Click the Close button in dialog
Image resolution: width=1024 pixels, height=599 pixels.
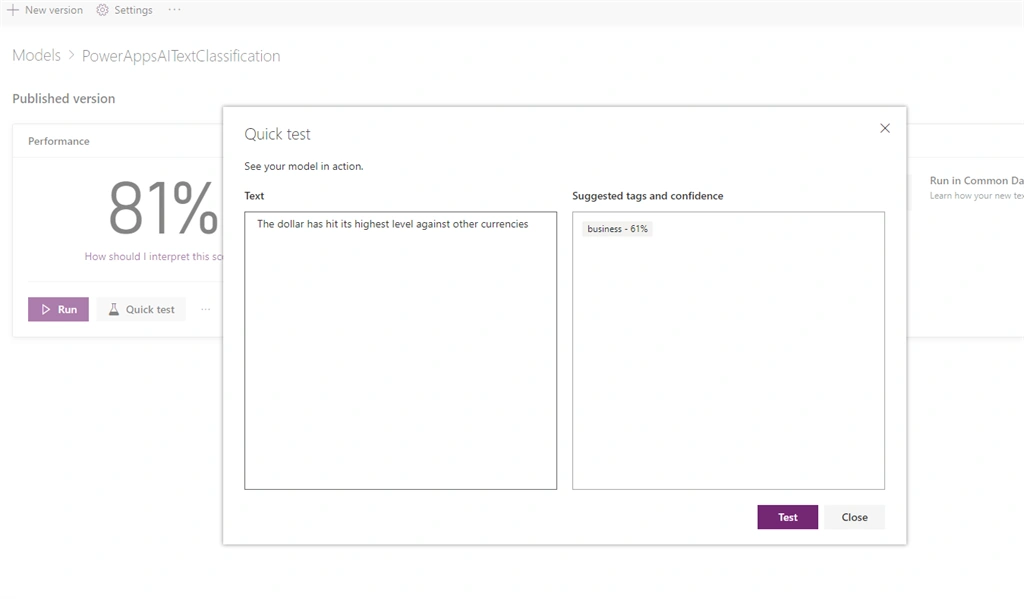[x=854, y=517]
